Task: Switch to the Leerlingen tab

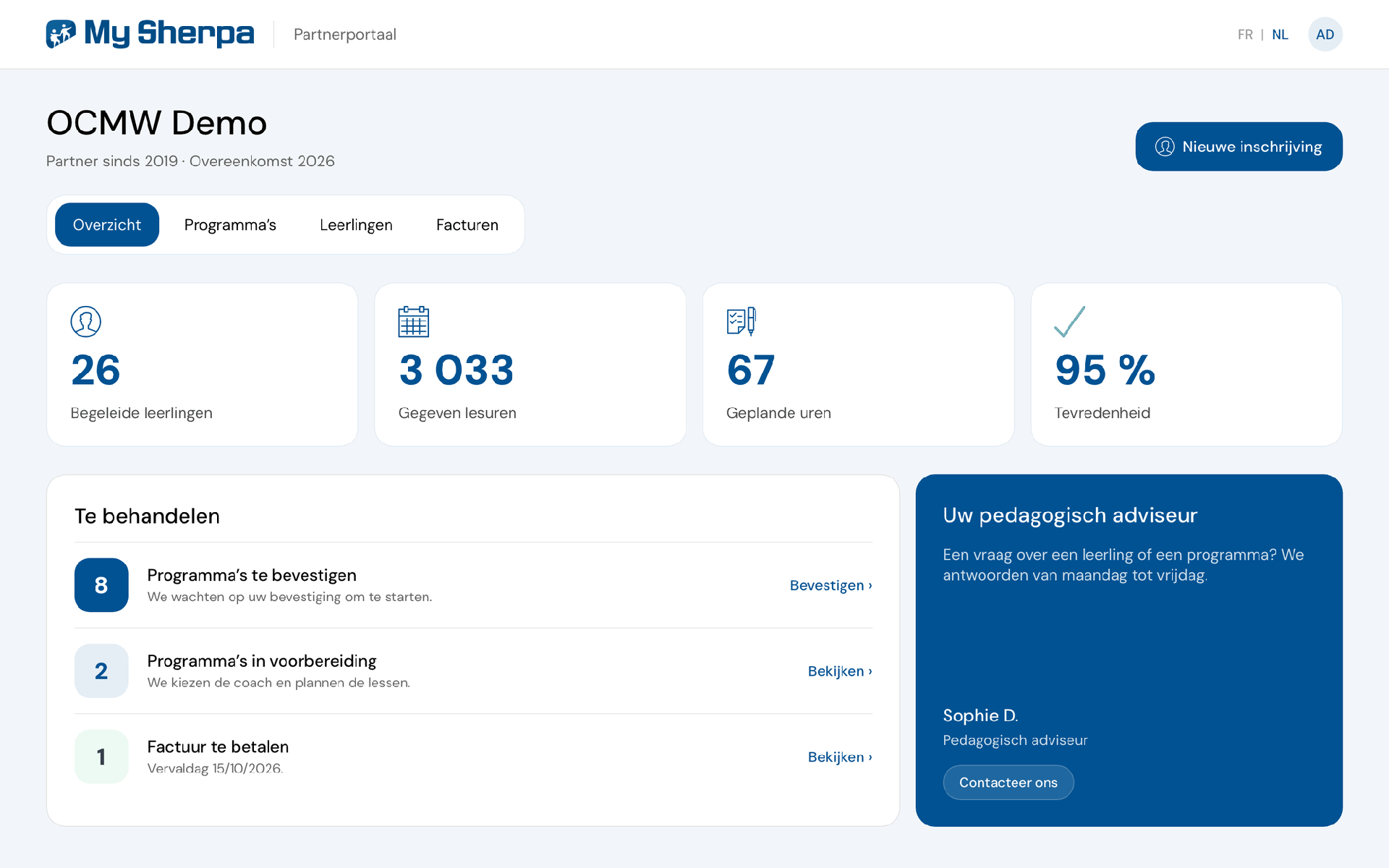Action: coord(356,225)
